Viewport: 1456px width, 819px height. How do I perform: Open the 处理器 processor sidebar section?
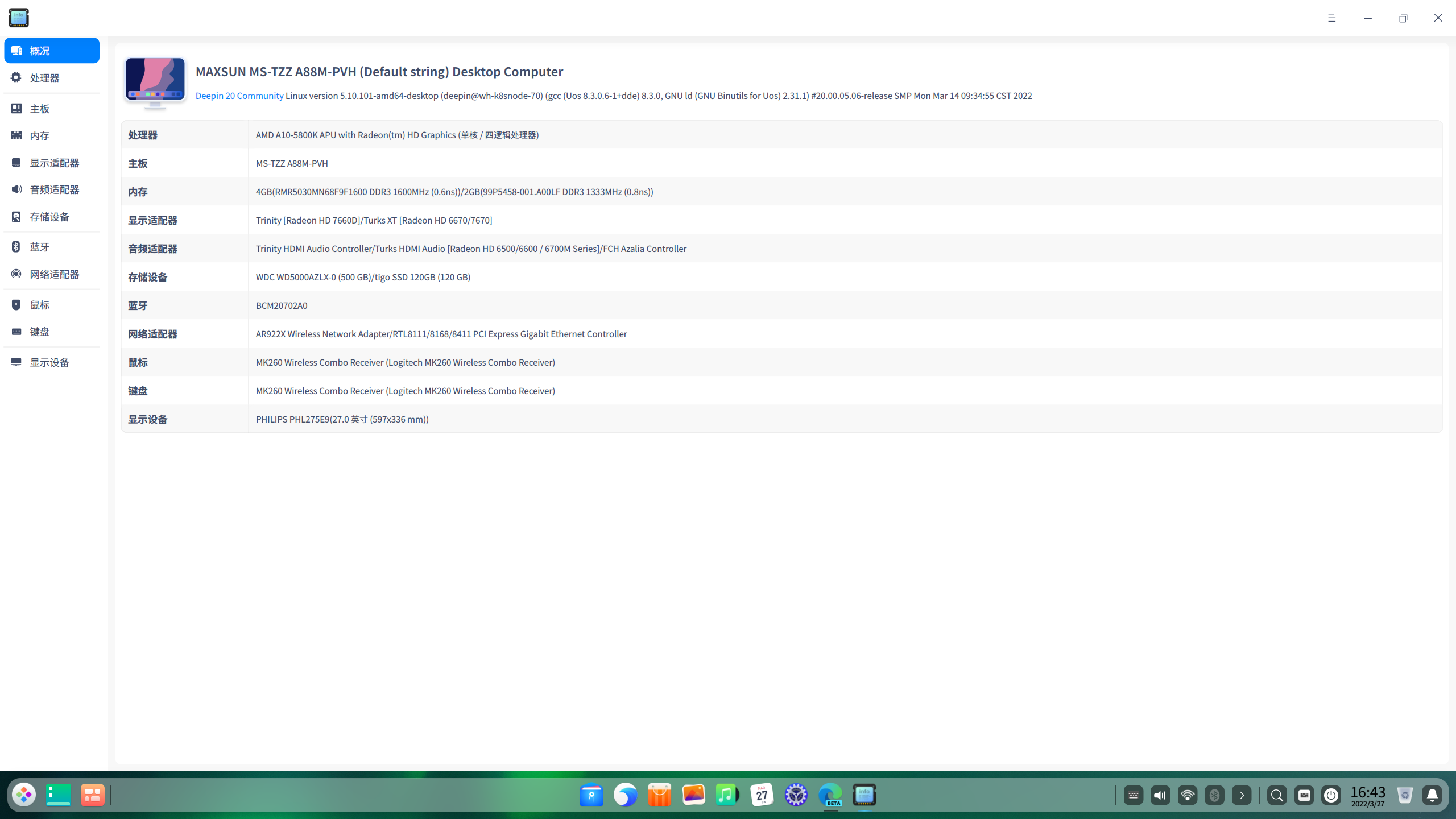(x=44, y=78)
